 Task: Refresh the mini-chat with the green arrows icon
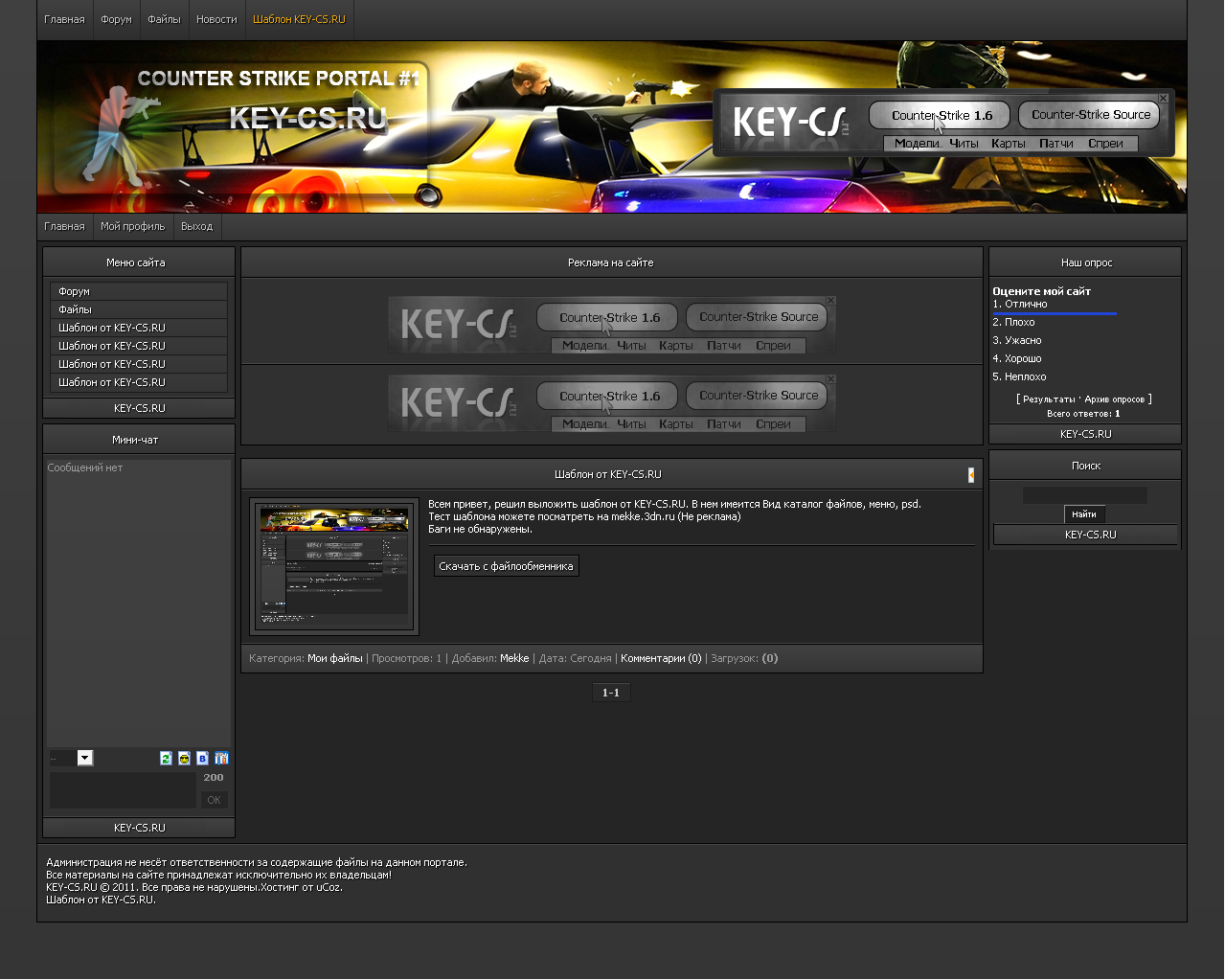166,759
